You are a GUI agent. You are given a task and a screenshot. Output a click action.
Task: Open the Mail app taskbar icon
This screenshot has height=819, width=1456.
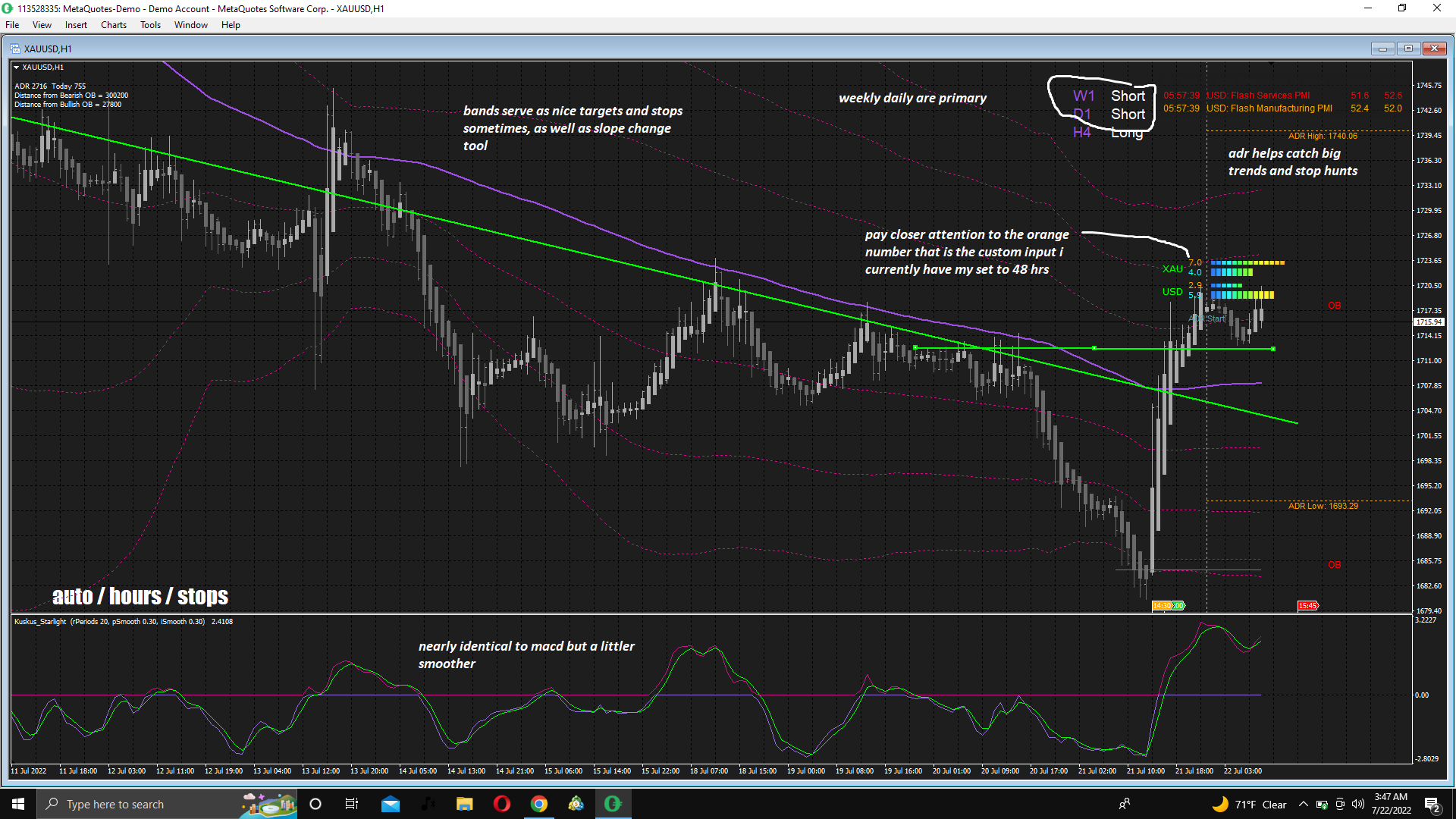pyautogui.click(x=390, y=804)
